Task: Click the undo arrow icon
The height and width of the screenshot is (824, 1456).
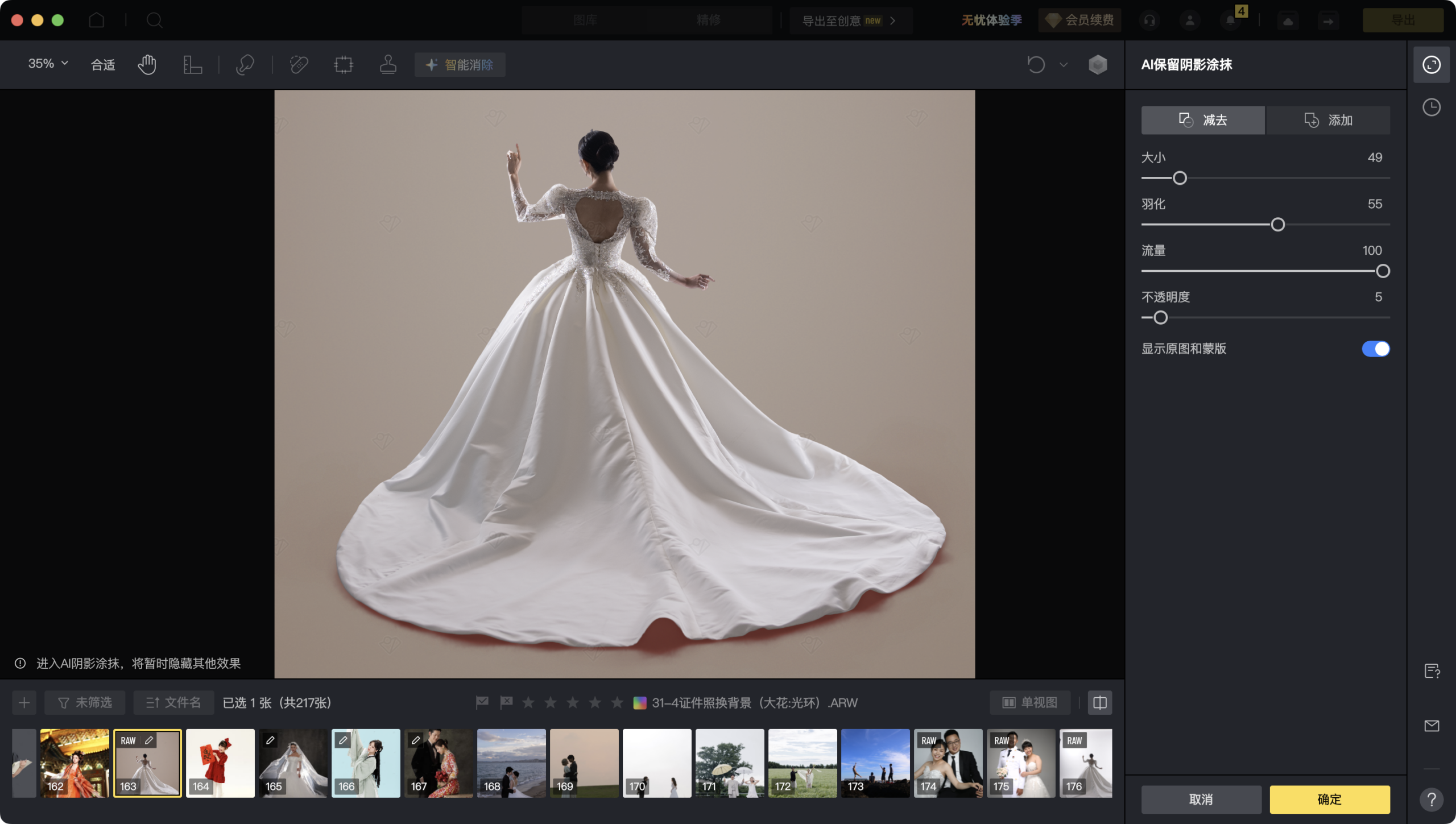Action: point(1036,64)
